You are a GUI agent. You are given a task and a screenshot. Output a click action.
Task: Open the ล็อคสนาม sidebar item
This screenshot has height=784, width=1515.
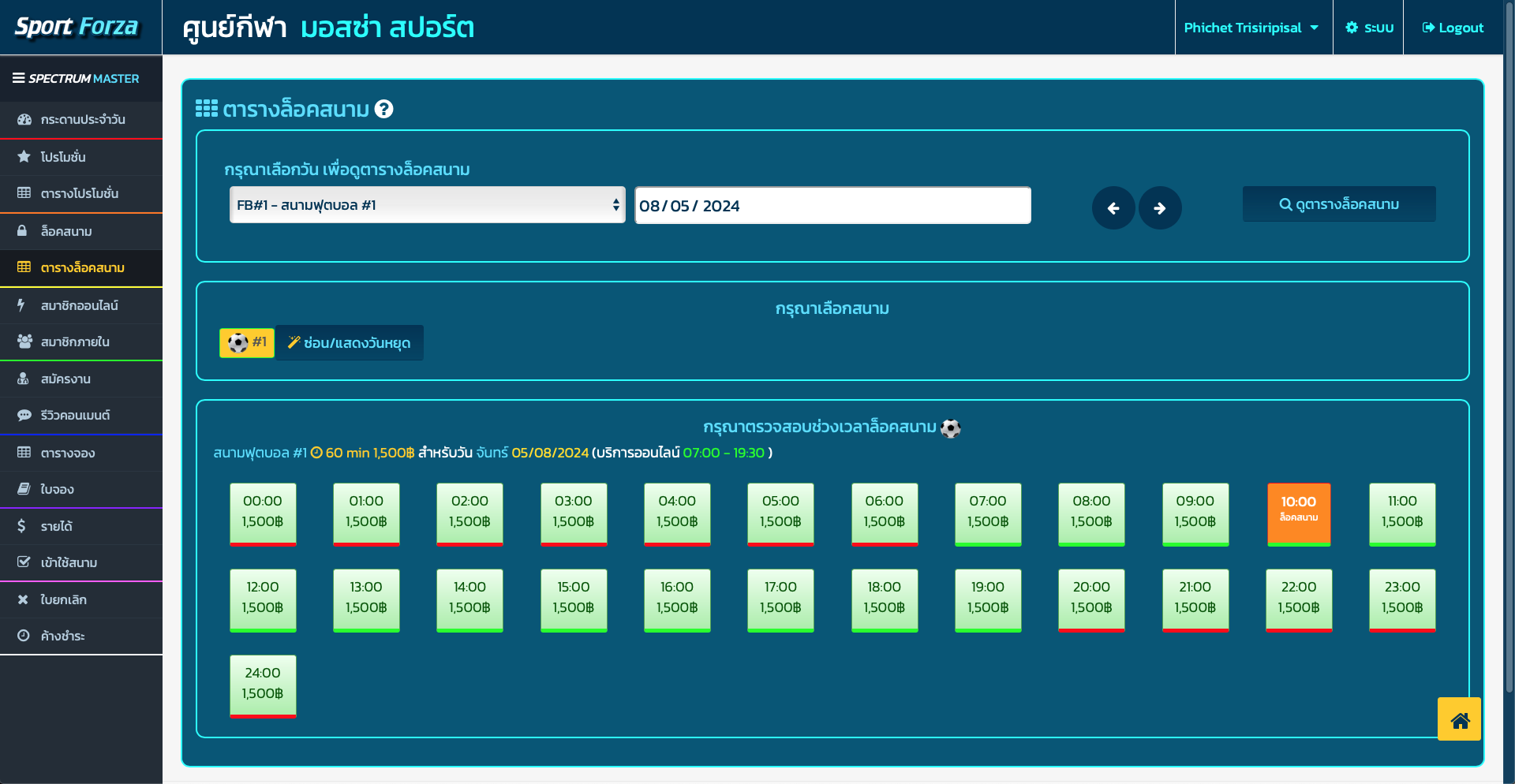click(81, 231)
